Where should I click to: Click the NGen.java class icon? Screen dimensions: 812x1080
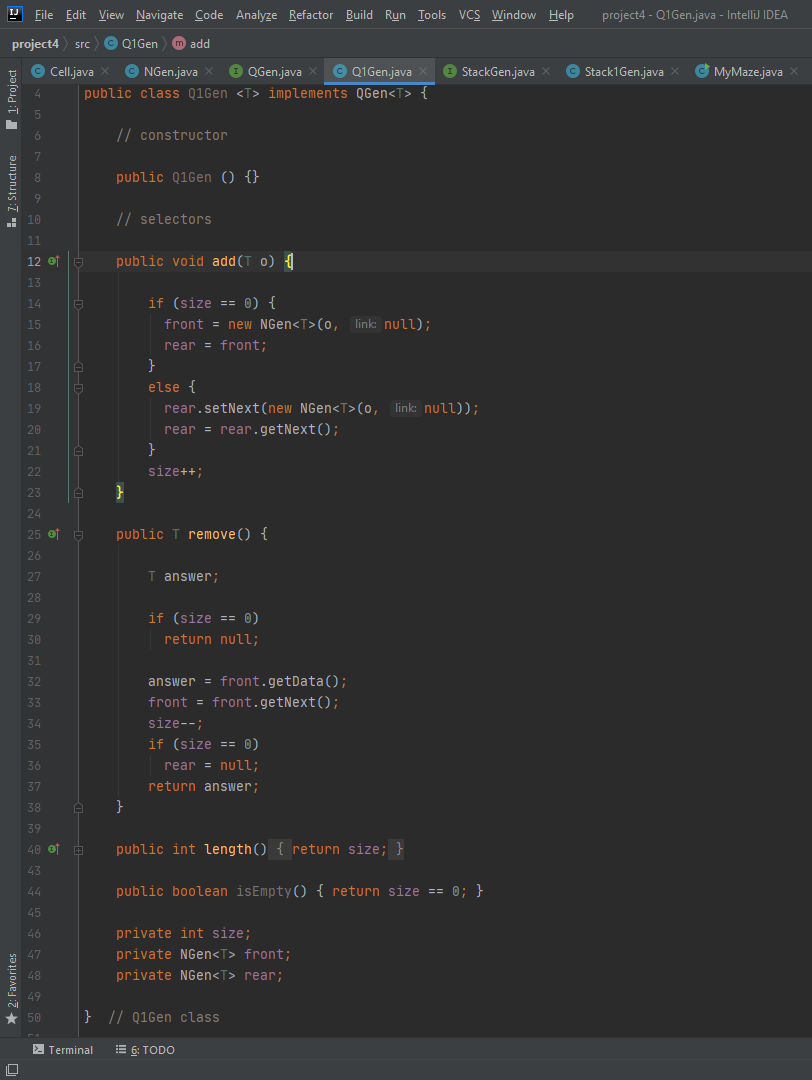click(x=132, y=71)
